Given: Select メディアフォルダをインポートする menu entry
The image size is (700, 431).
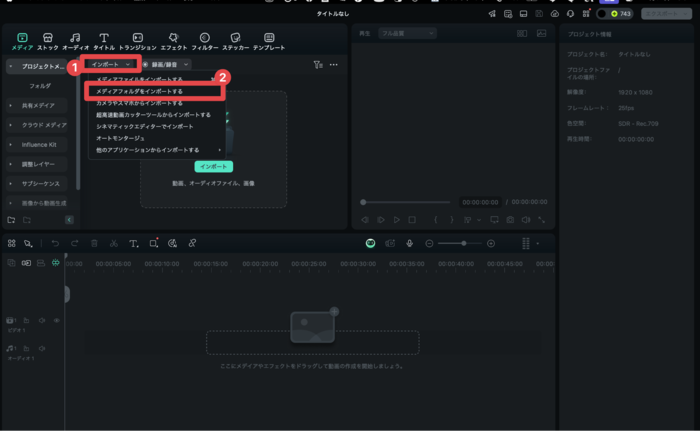Looking at the screenshot, I should (139, 91).
